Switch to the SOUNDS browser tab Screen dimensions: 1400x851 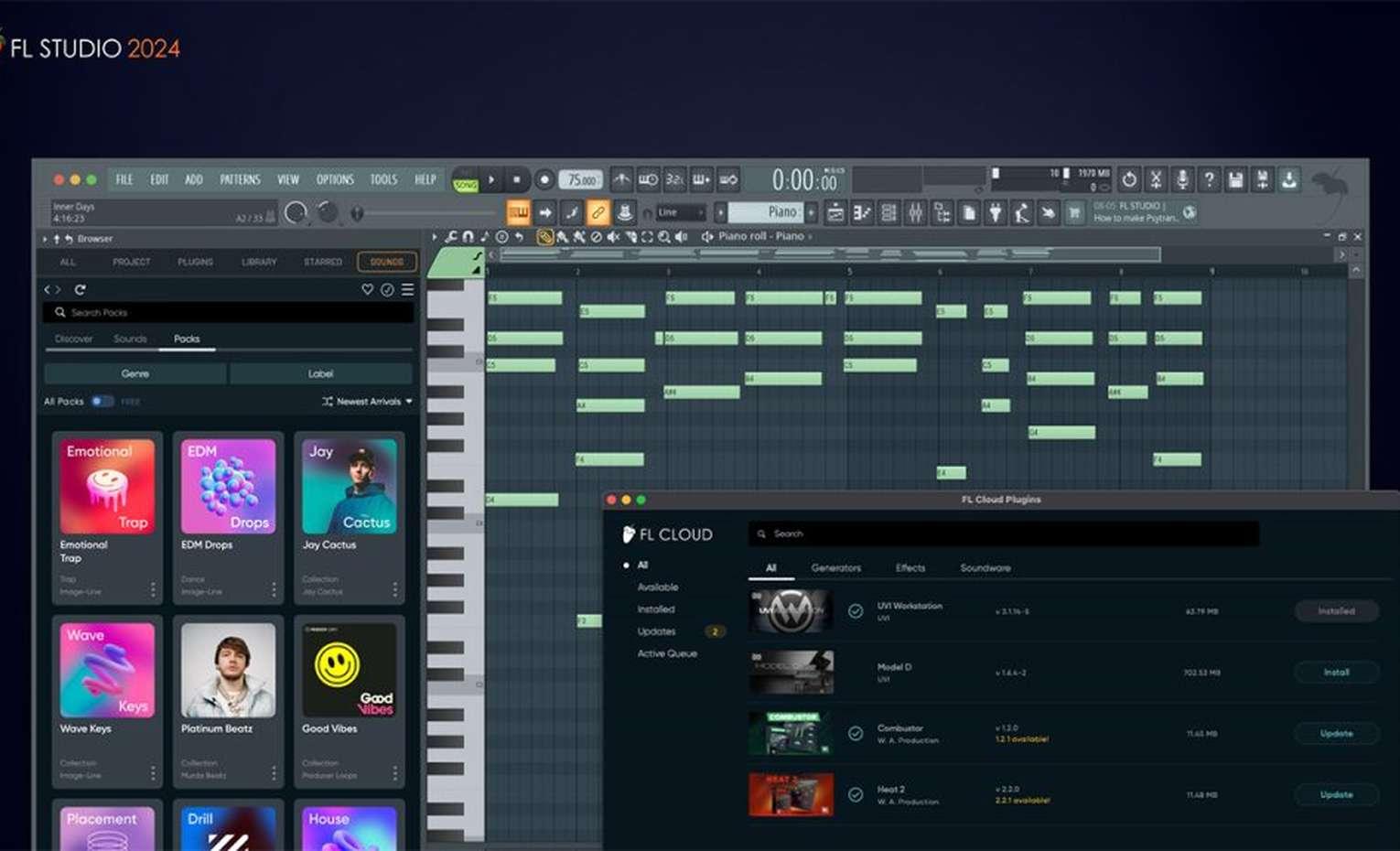click(x=387, y=262)
